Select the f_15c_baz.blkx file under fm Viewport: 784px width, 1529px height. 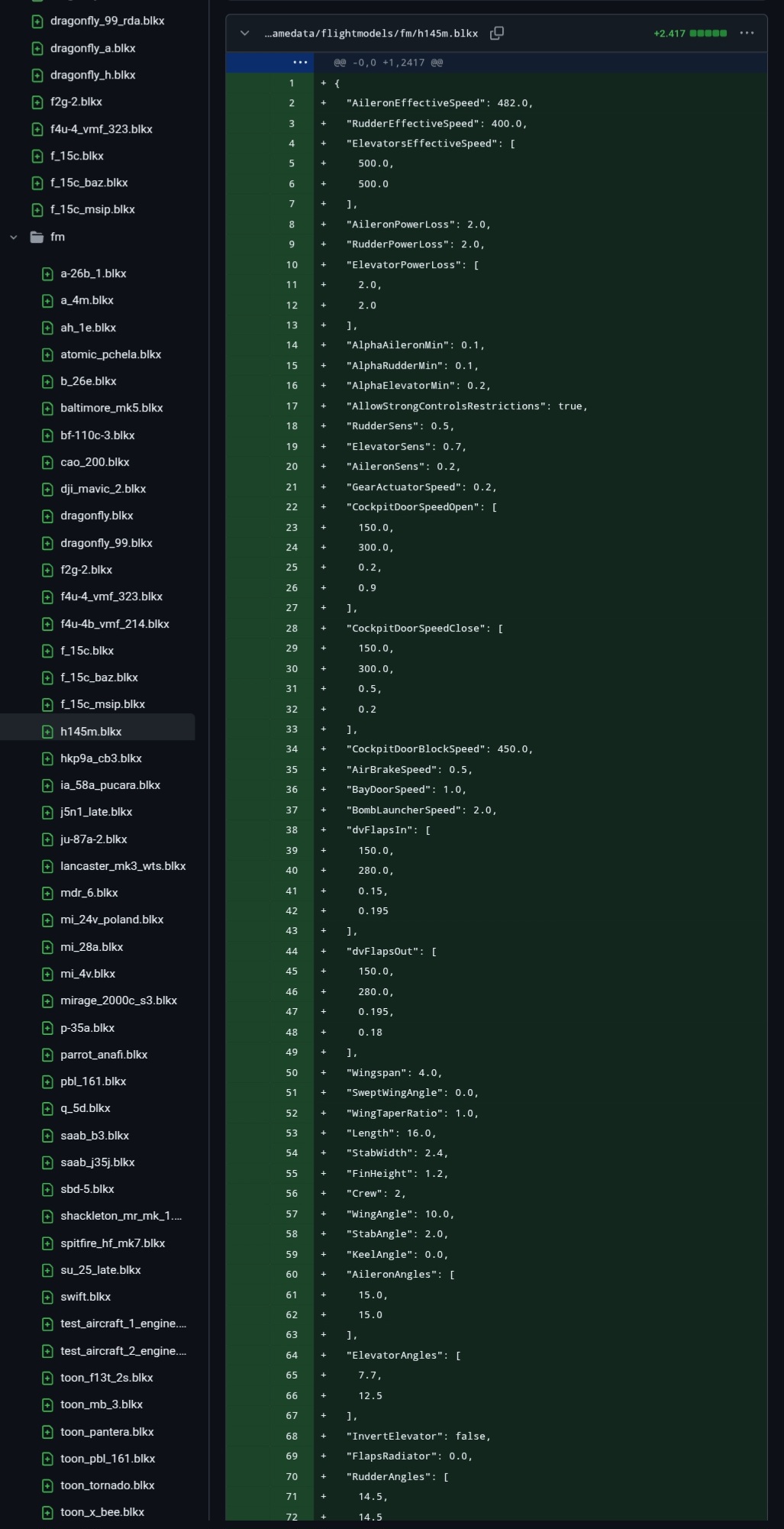[99, 677]
